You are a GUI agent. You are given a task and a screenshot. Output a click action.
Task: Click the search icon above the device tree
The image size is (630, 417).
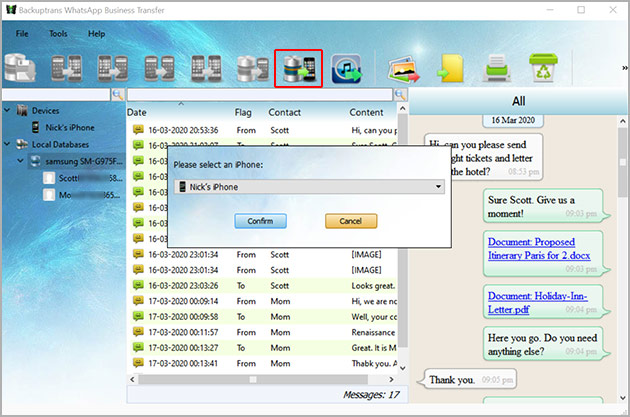click(x=118, y=94)
